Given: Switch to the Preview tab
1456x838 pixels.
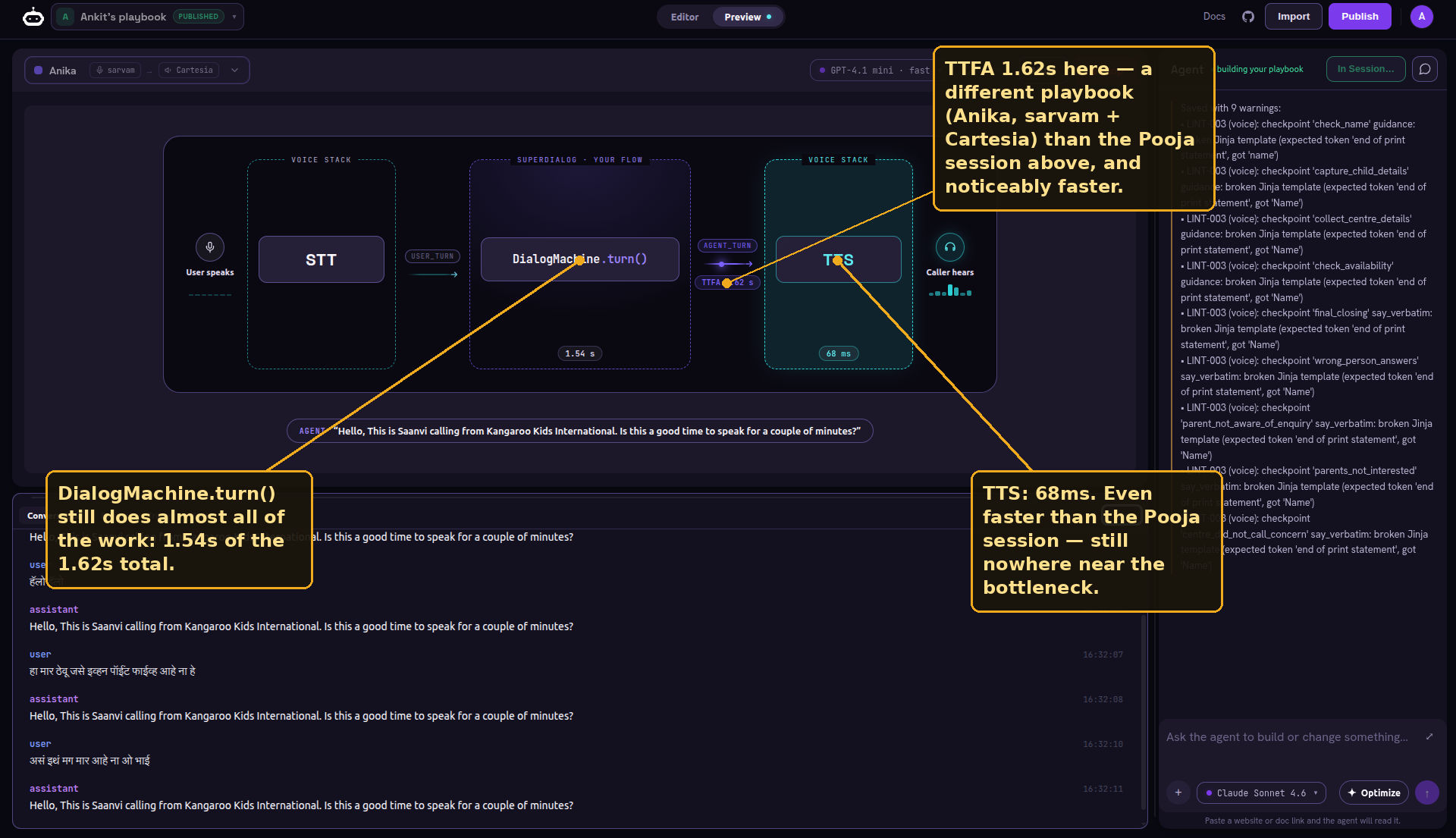Looking at the screenshot, I should click(747, 17).
